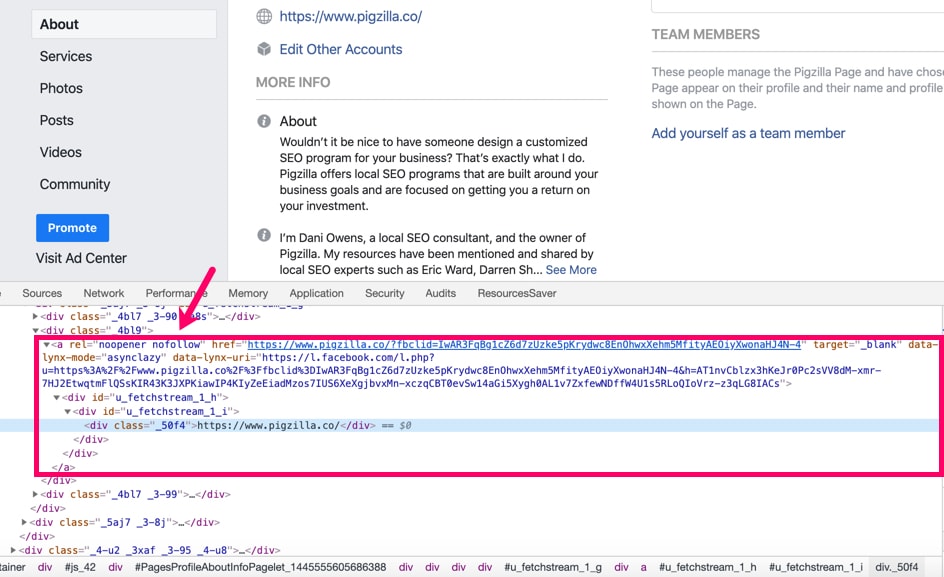This screenshot has width=944, height=577.
Task: Open the https://www.pigzilla.co/ website link
Action: [x=350, y=16]
